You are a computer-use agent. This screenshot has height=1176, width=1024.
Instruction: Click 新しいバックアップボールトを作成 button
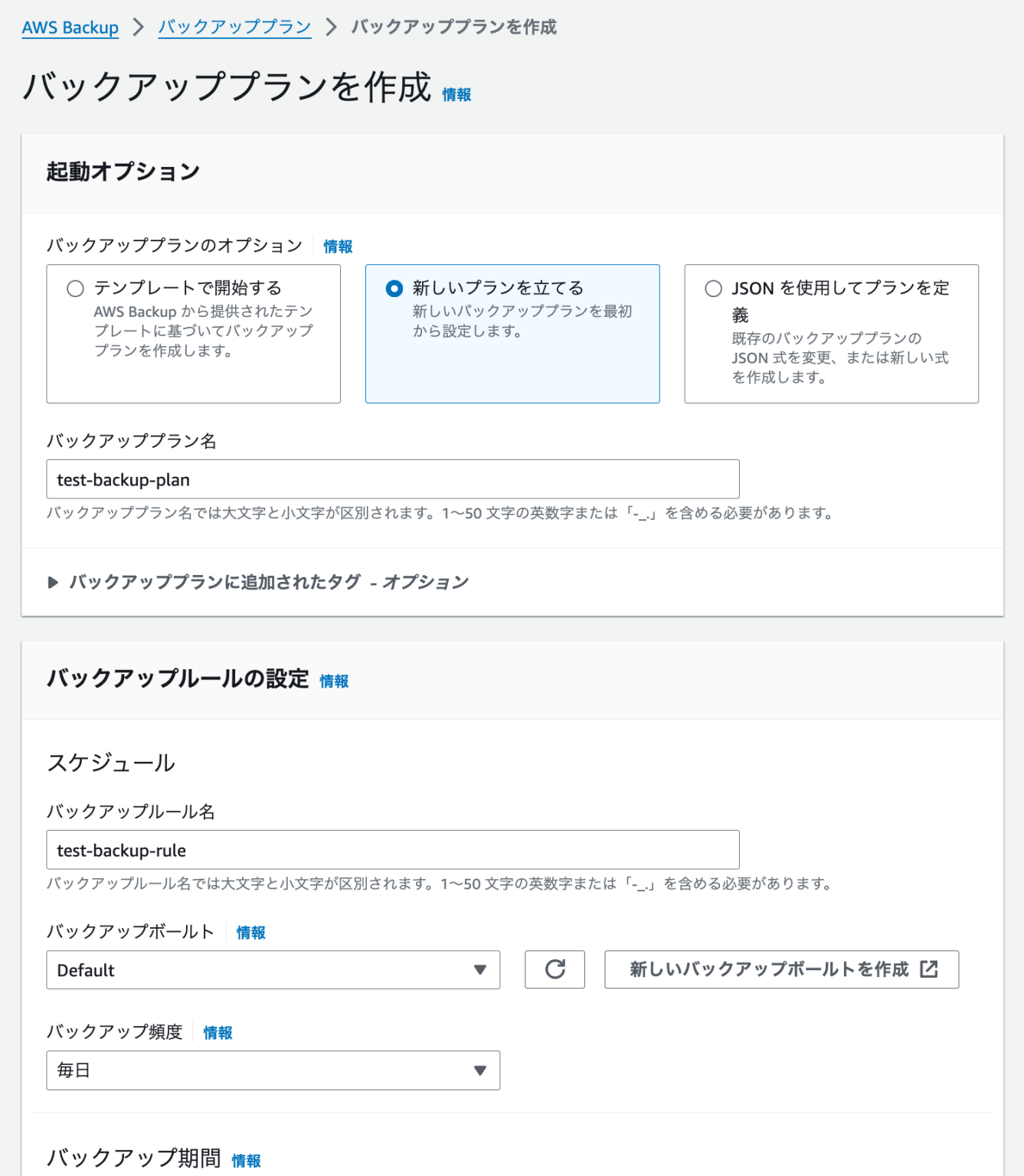[780, 969]
